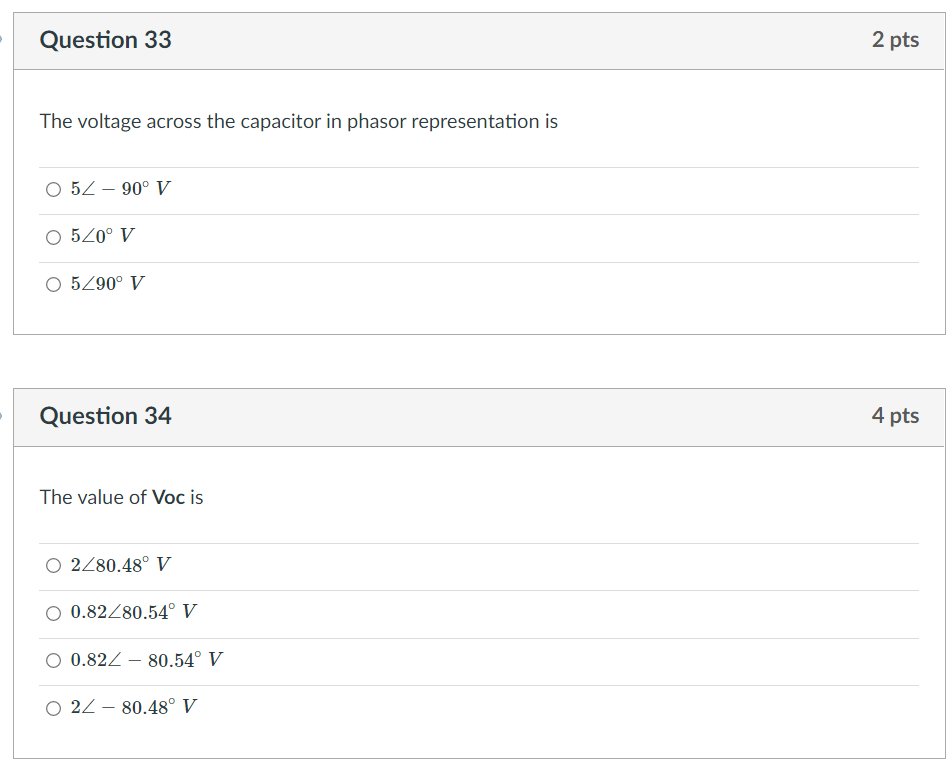950x763 pixels.
Task: Click the Question 34 heading
Action: pos(105,416)
